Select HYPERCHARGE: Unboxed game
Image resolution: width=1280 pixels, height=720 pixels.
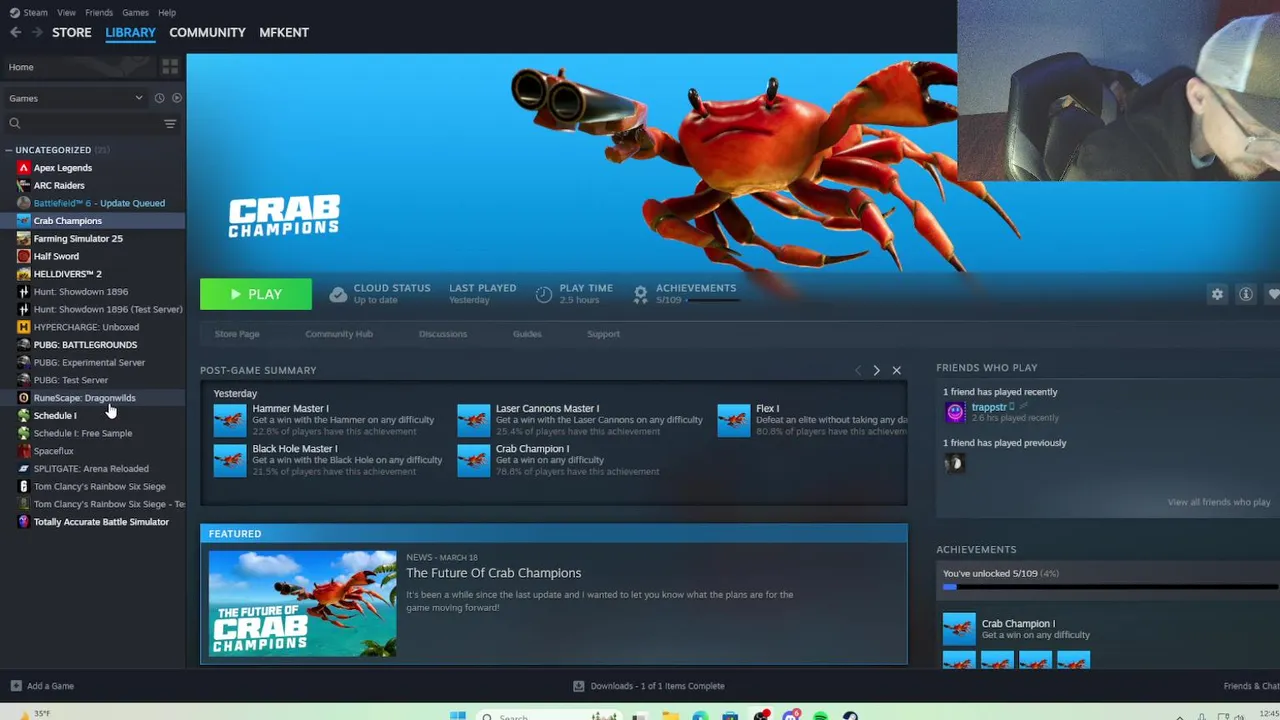click(x=86, y=327)
